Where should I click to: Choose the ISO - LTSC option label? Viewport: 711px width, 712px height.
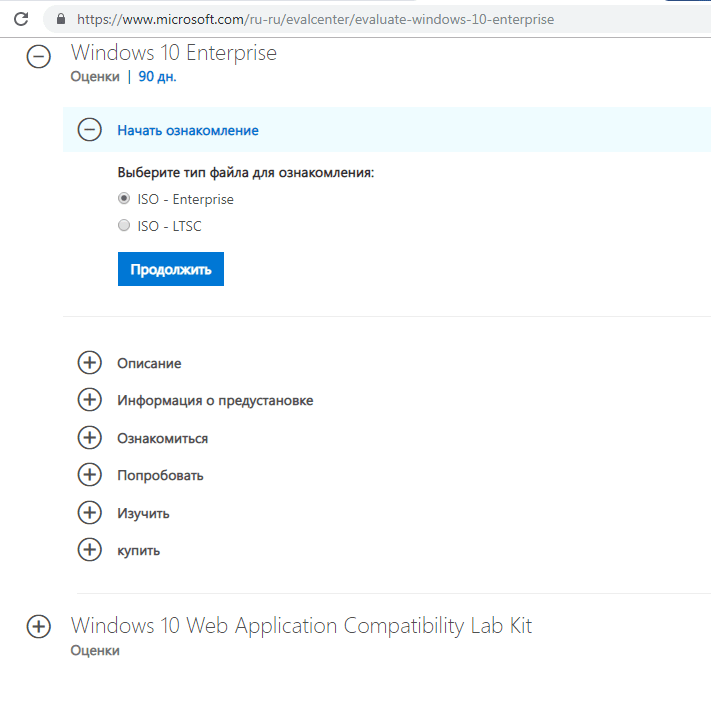click(169, 226)
